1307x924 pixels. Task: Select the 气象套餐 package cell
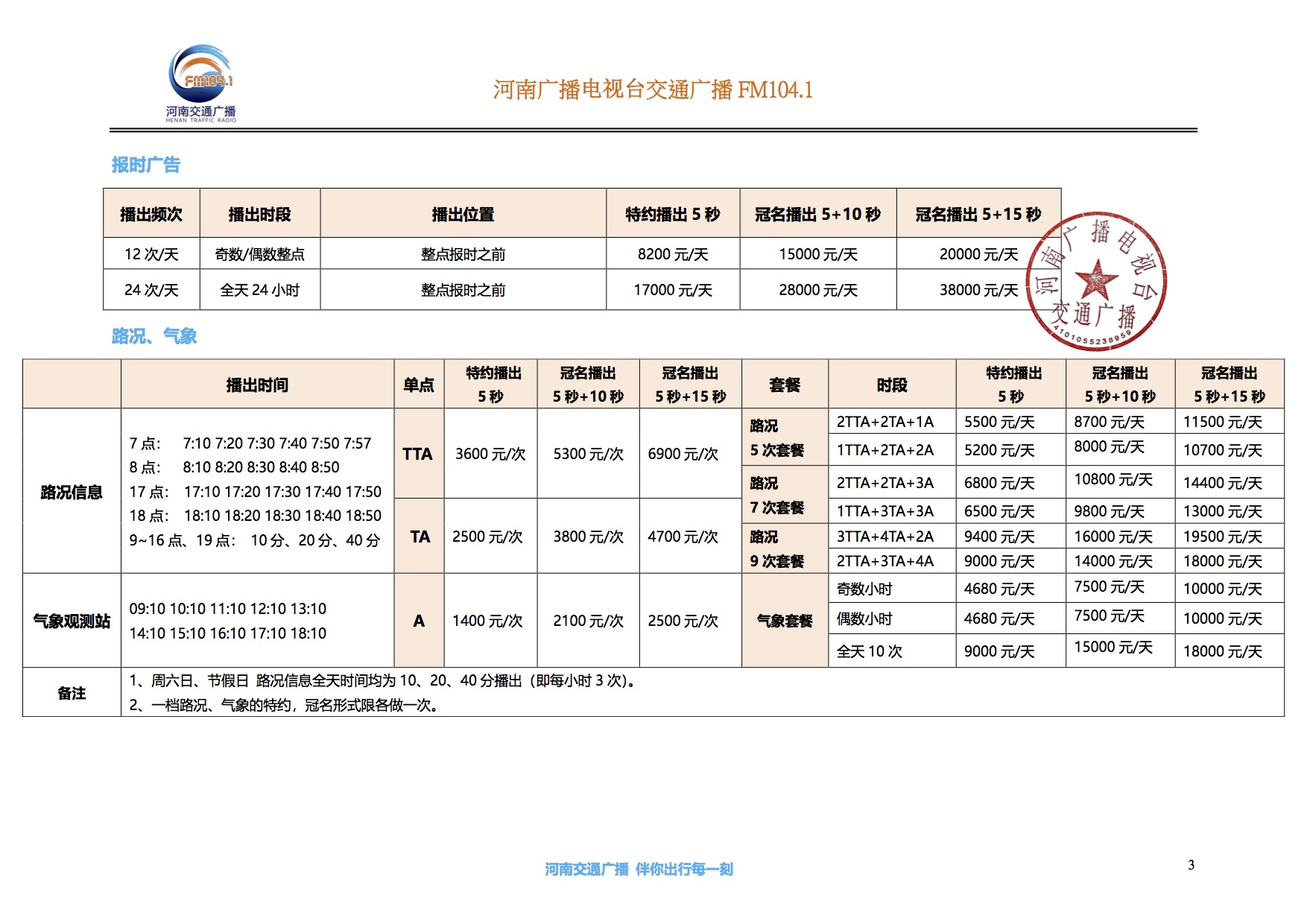click(x=784, y=621)
